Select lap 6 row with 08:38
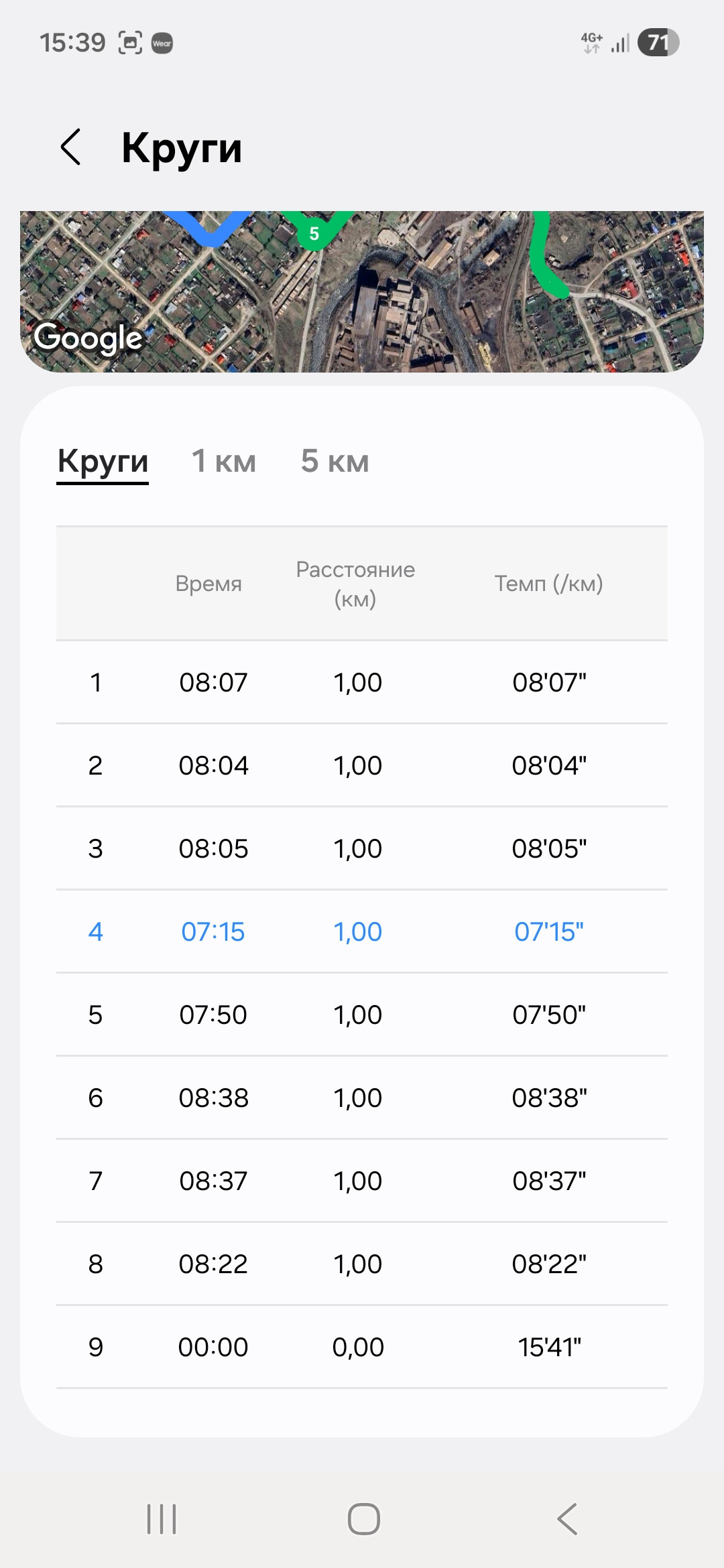Image resolution: width=724 pixels, height=1568 pixels. click(x=362, y=1098)
